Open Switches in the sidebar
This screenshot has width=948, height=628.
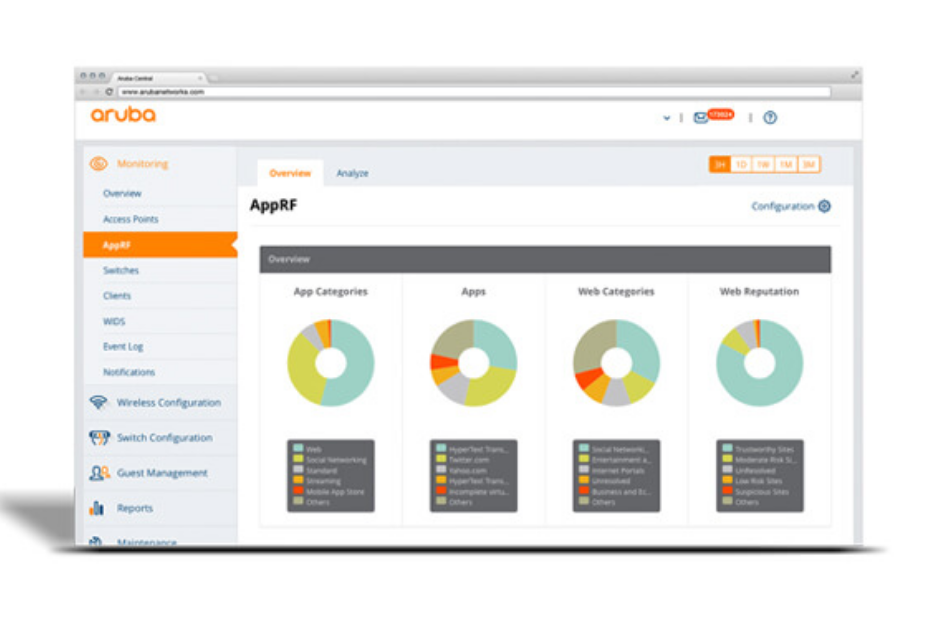[x=121, y=270]
